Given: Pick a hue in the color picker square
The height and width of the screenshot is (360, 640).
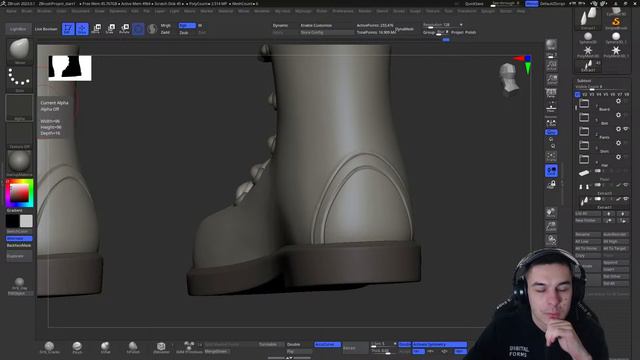Looking at the screenshot, I should coord(19,193).
